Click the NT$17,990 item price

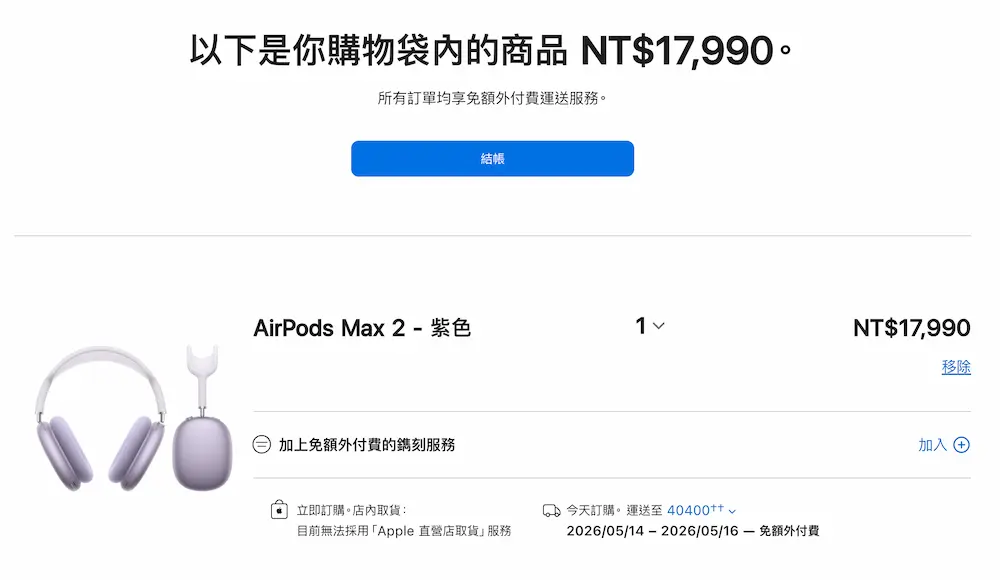(914, 328)
